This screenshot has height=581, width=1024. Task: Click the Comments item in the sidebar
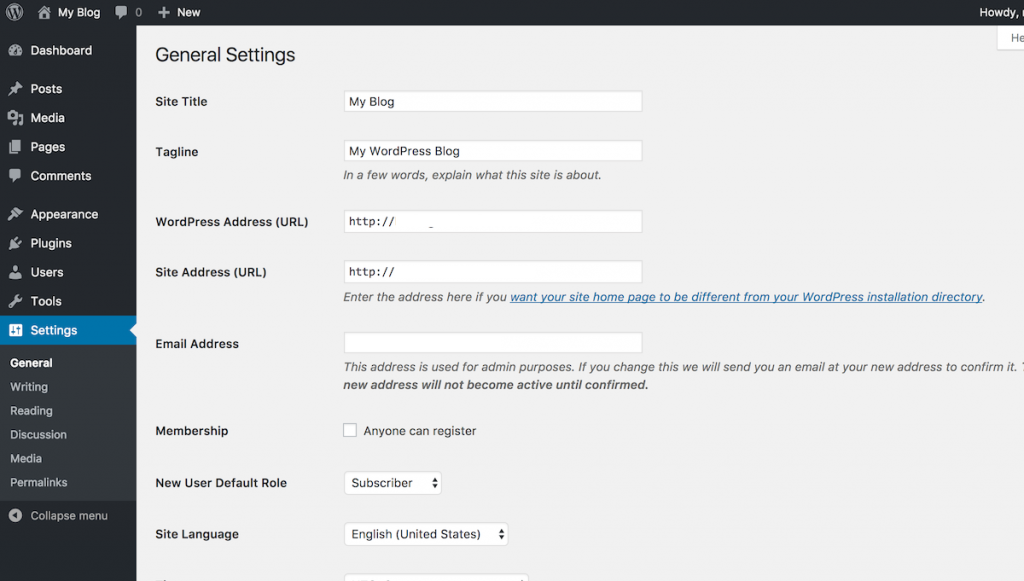(x=68, y=176)
